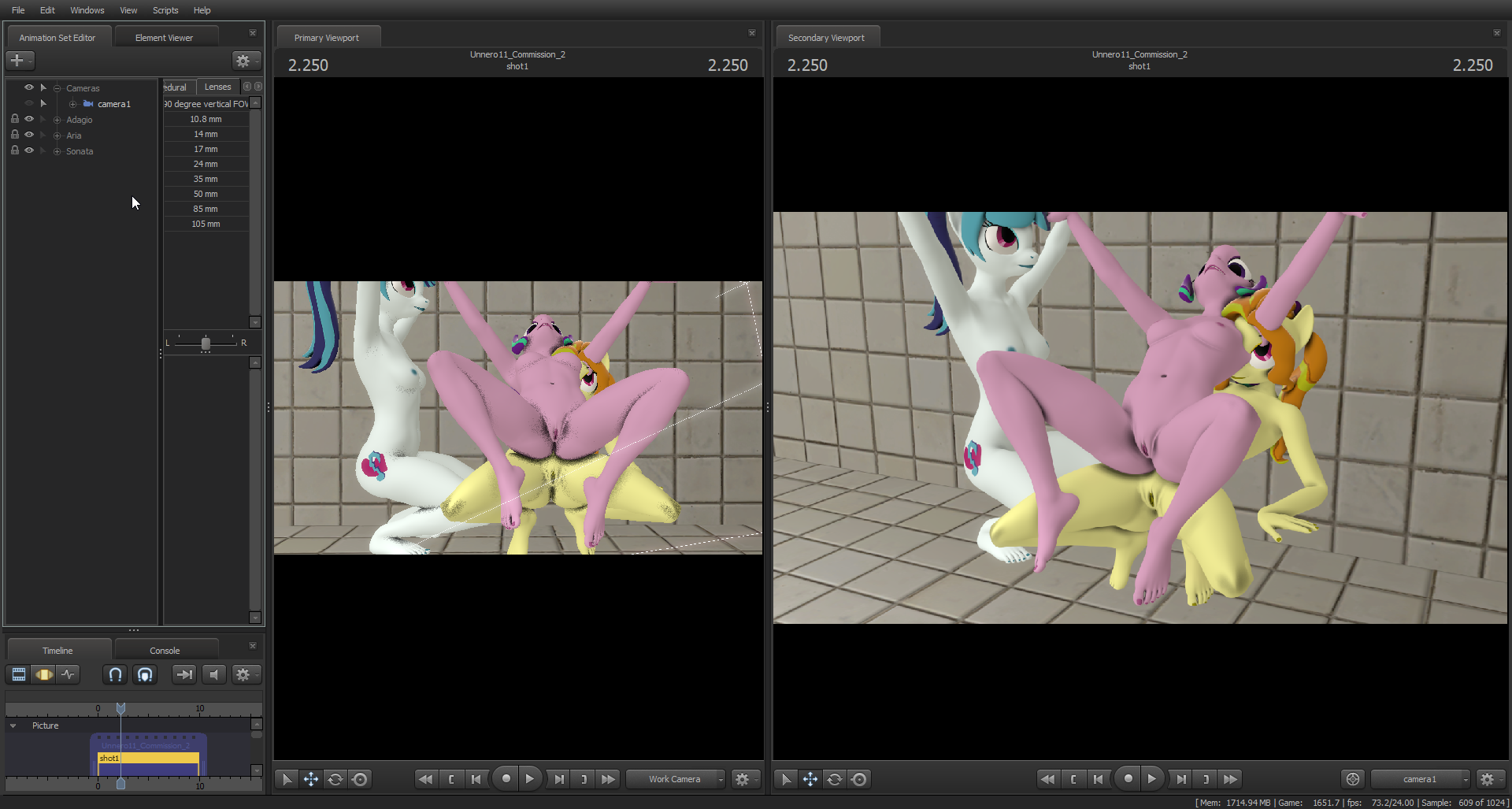Toggle visibility of the Sonata animation set

tap(29, 150)
